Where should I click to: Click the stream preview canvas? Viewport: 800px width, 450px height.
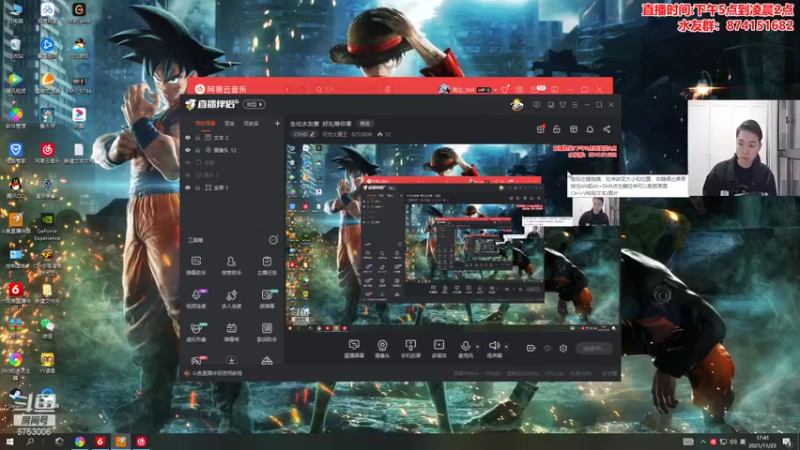(x=453, y=238)
